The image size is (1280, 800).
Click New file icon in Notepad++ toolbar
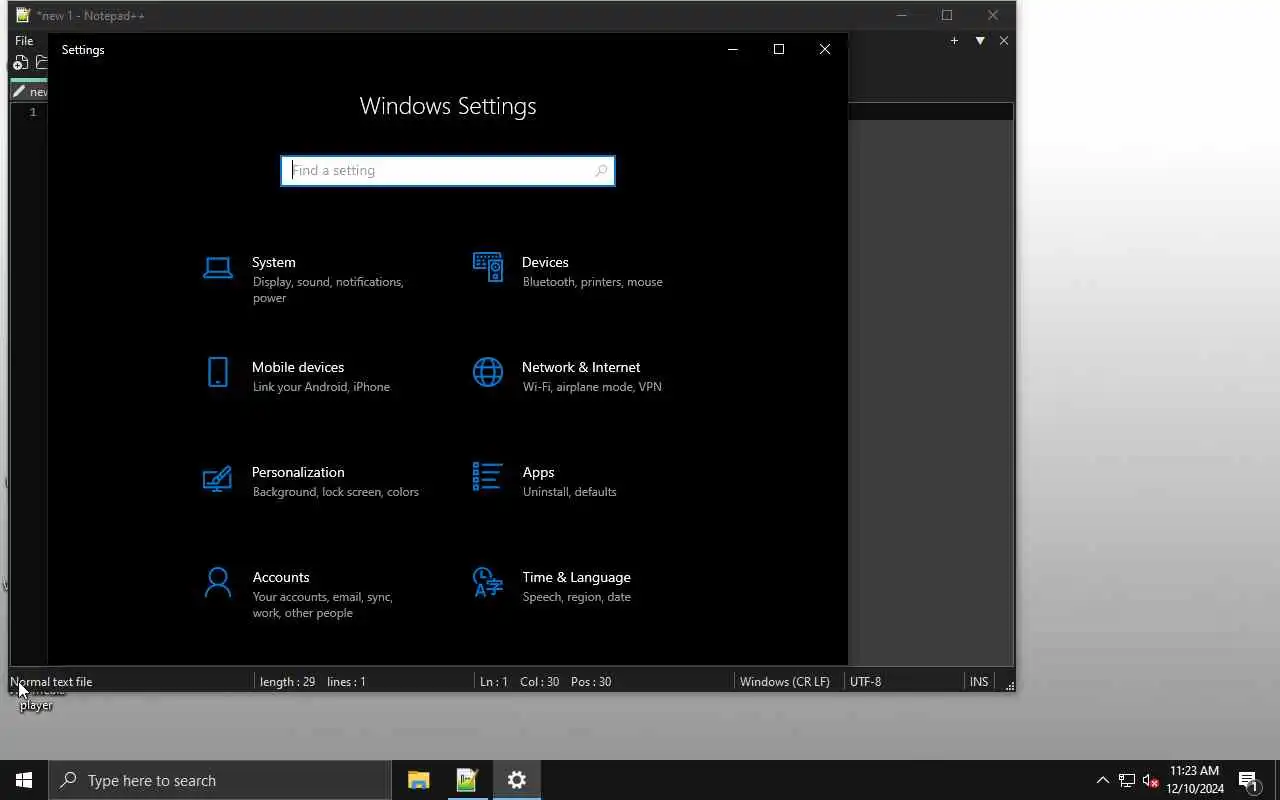click(20, 63)
